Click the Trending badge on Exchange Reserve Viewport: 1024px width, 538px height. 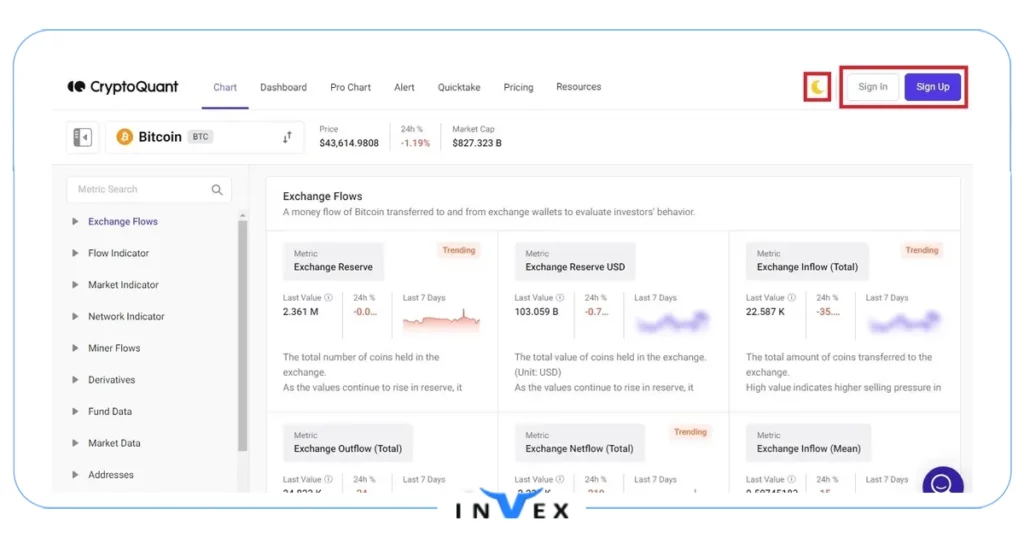click(x=458, y=250)
